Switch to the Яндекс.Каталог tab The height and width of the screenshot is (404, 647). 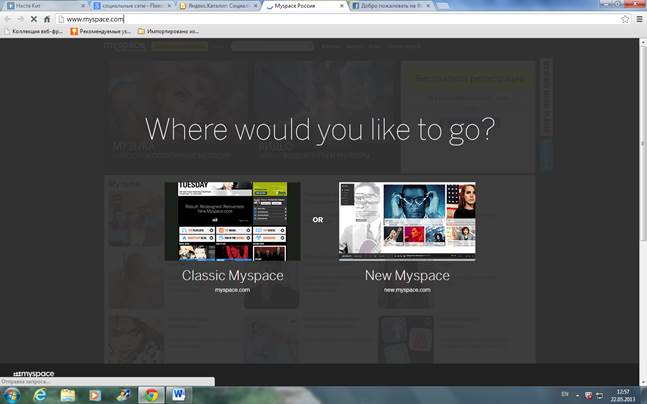point(218,6)
